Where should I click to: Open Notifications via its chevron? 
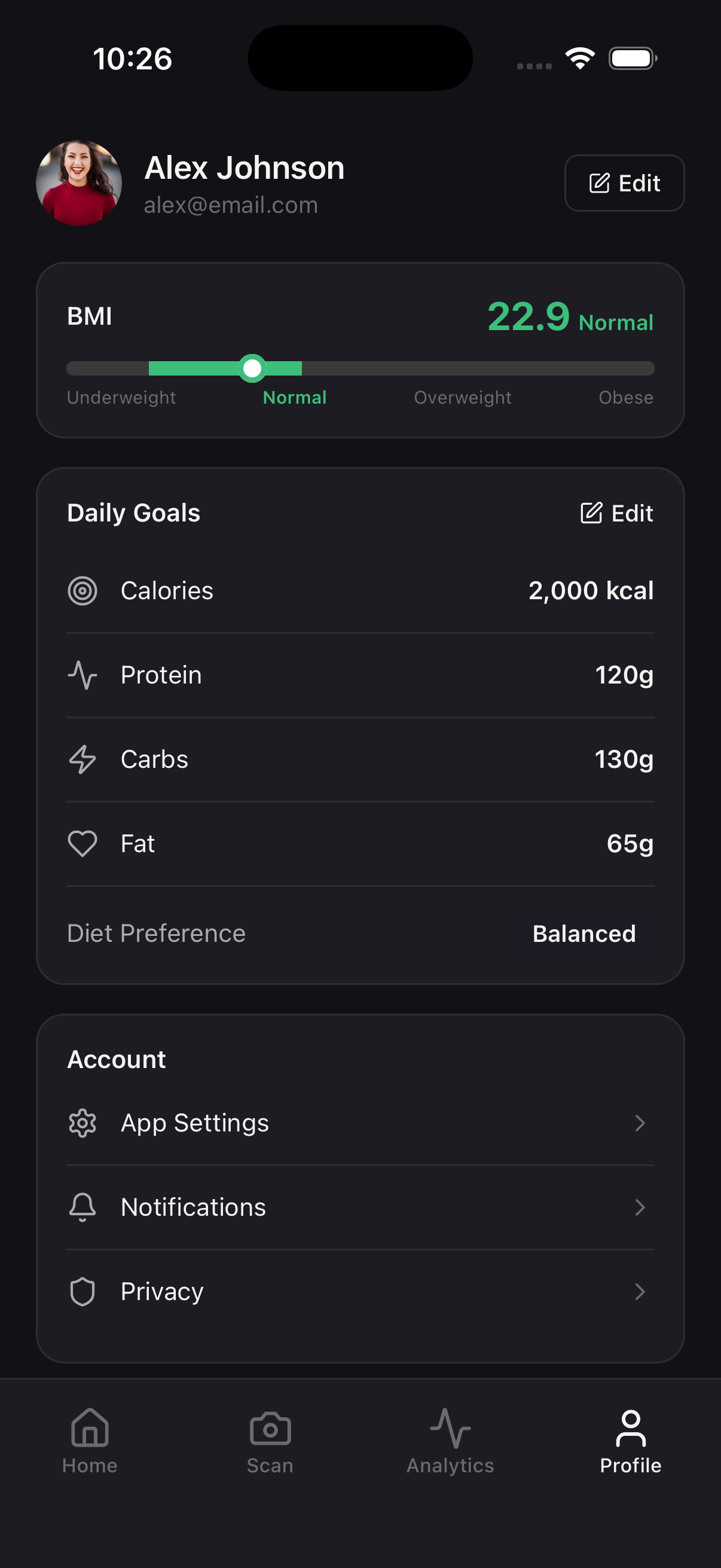(x=640, y=1207)
